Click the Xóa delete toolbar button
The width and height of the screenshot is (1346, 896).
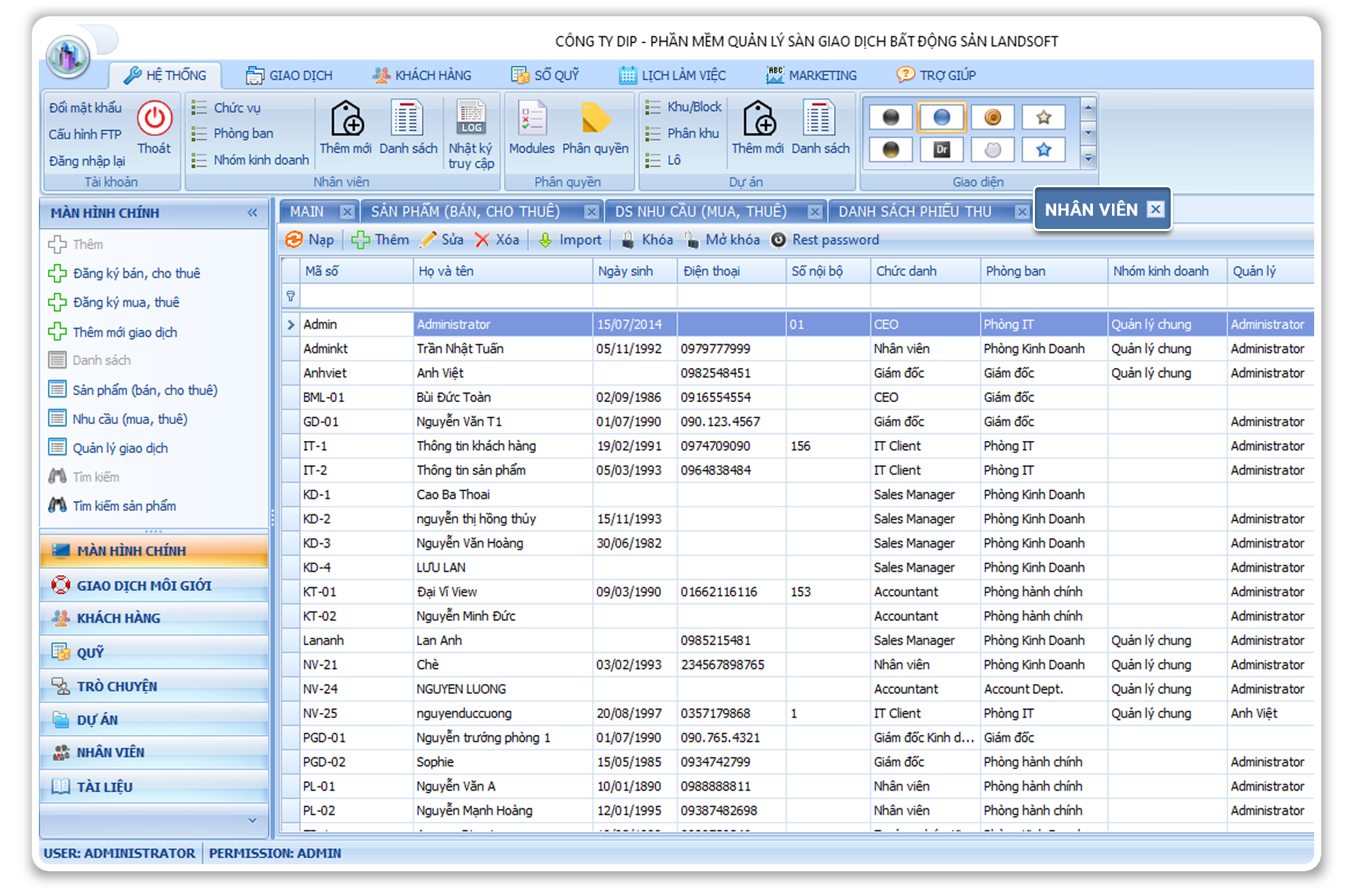pyautogui.click(x=498, y=240)
